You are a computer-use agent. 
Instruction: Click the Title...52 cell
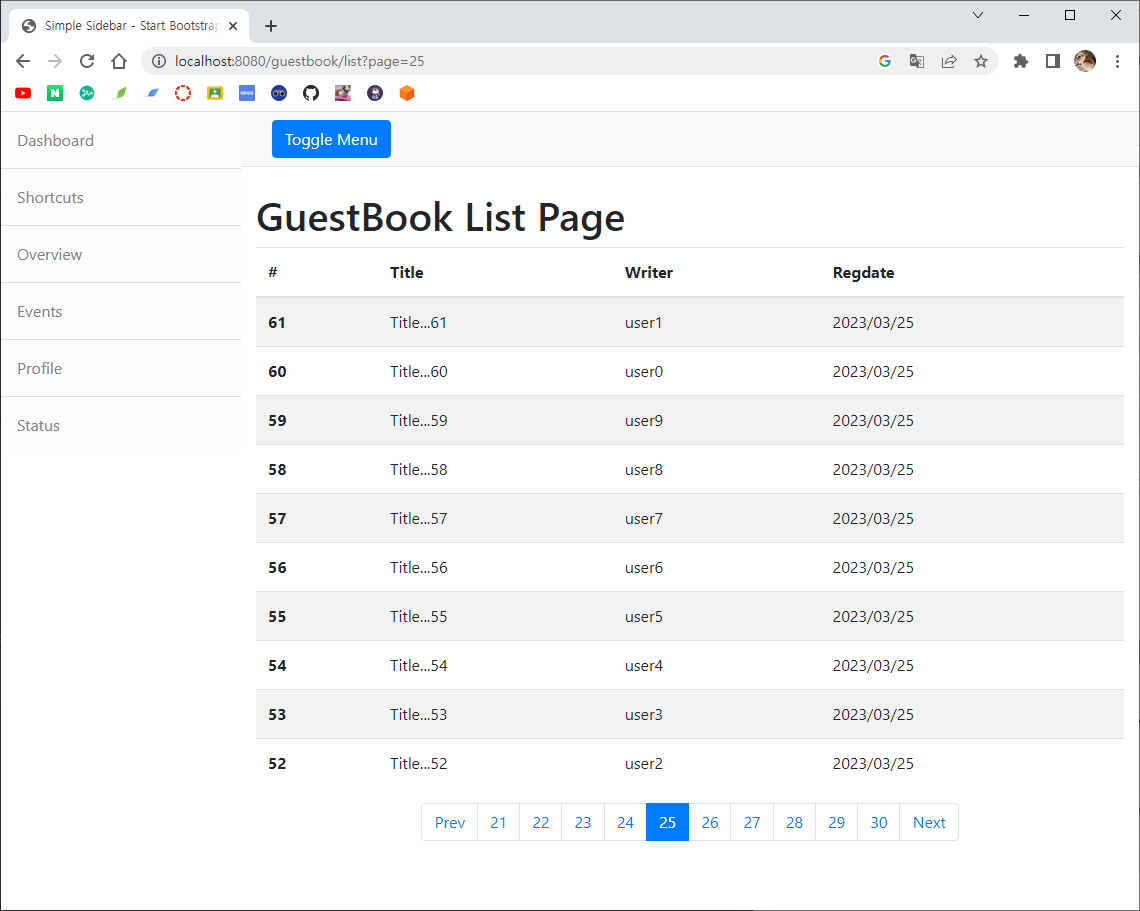click(x=495, y=763)
